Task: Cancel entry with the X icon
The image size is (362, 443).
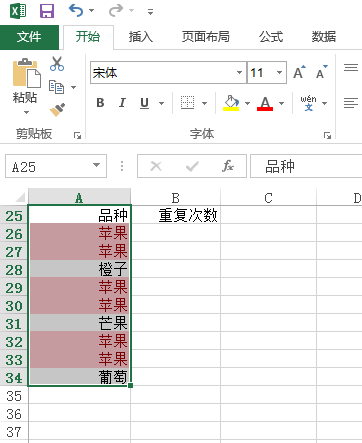Action: click(156, 166)
